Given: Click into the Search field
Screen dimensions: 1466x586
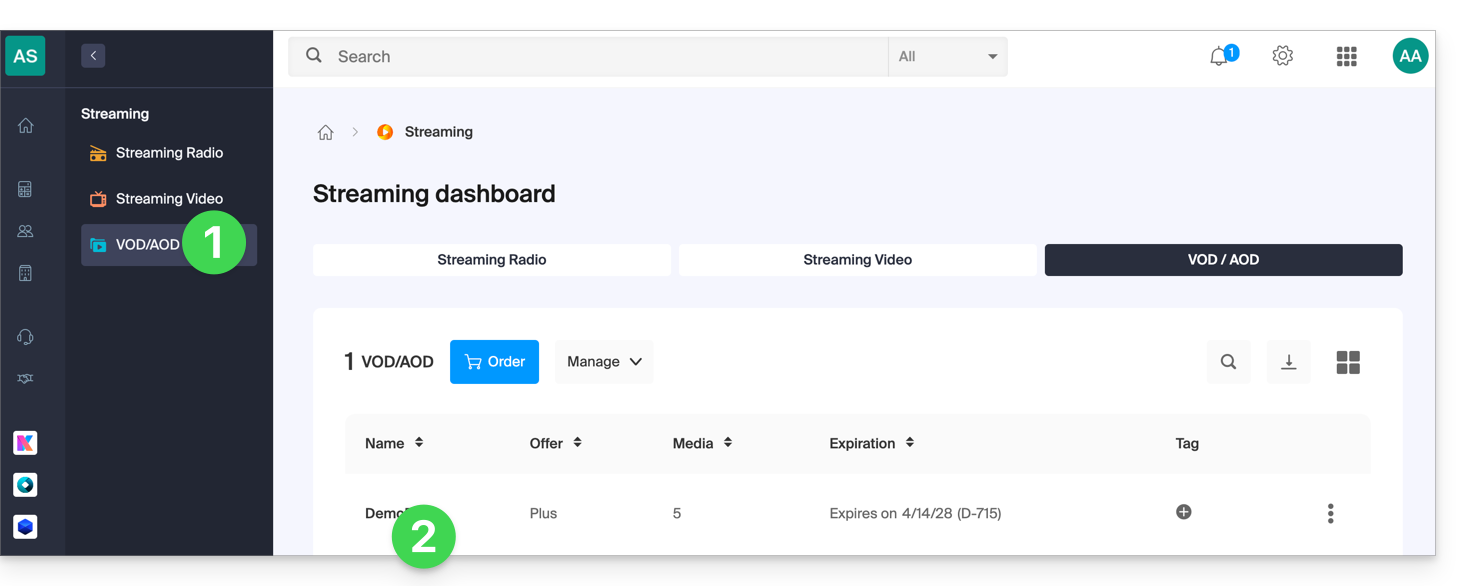Looking at the screenshot, I should 588,57.
